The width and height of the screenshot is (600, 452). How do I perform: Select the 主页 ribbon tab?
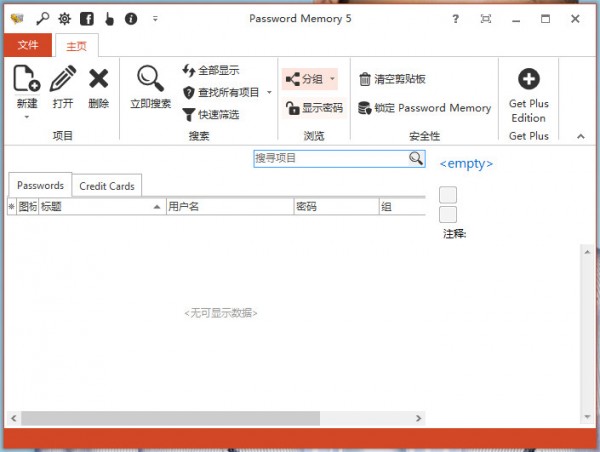click(77, 46)
